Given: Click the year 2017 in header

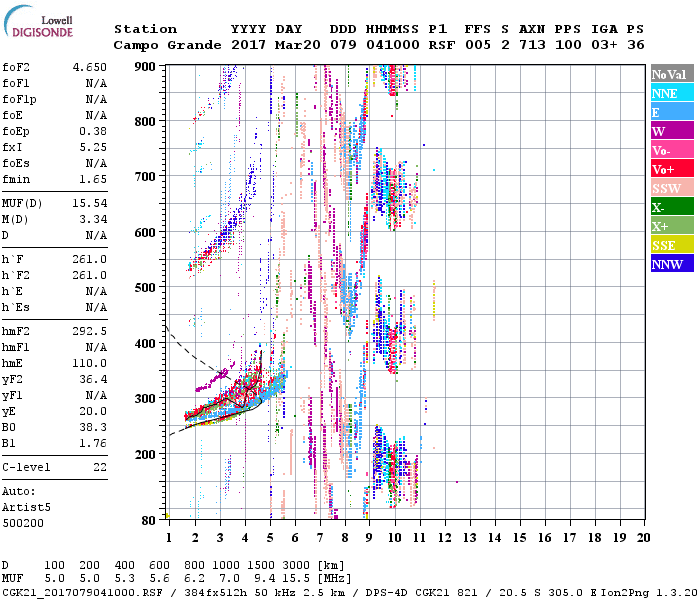Looking at the screenshot, I should pos(248,45).
